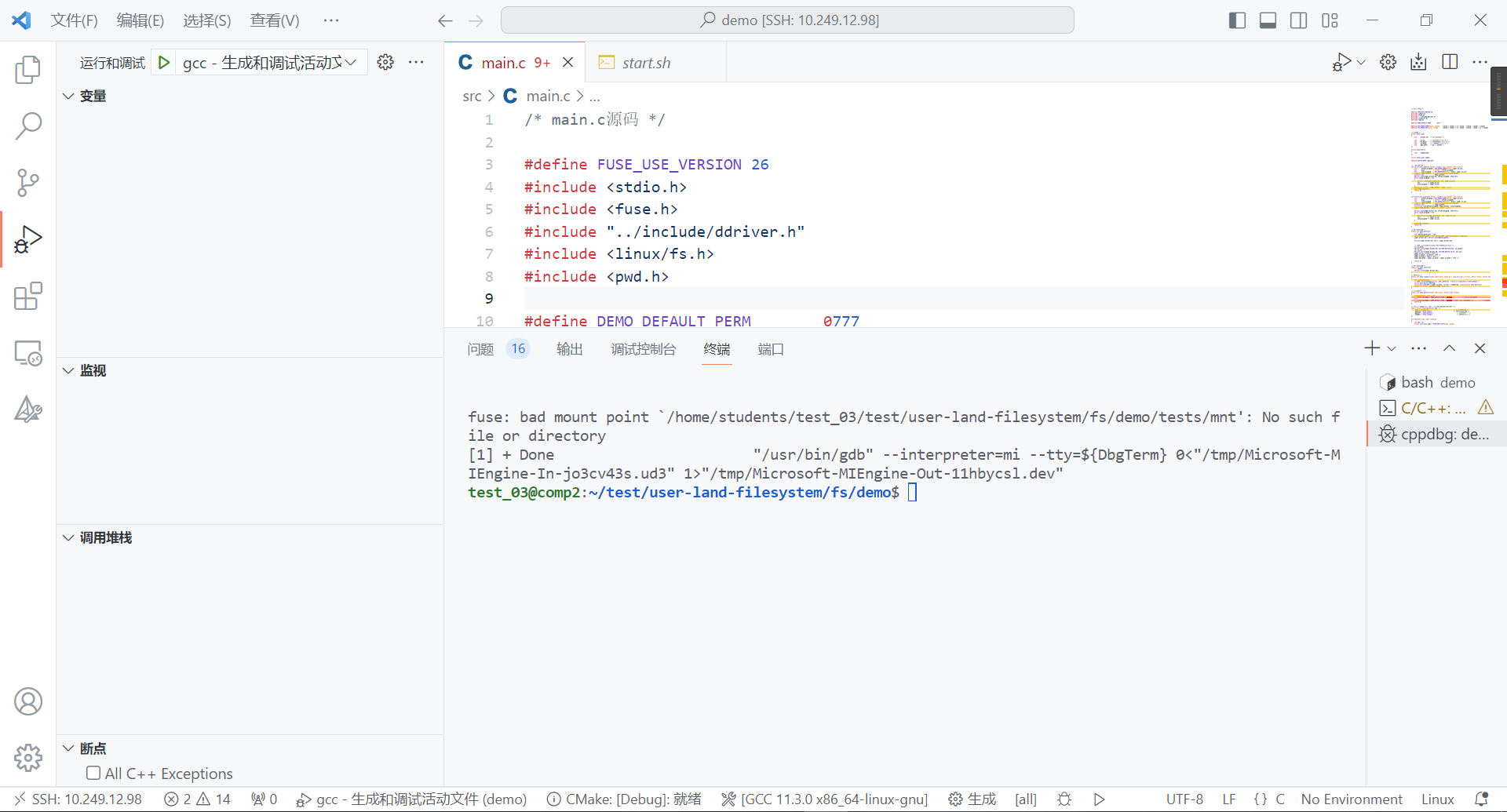Click CMake 生成 build button in status bar
Screen dimensions: 1507x812
tap(972, 799)
